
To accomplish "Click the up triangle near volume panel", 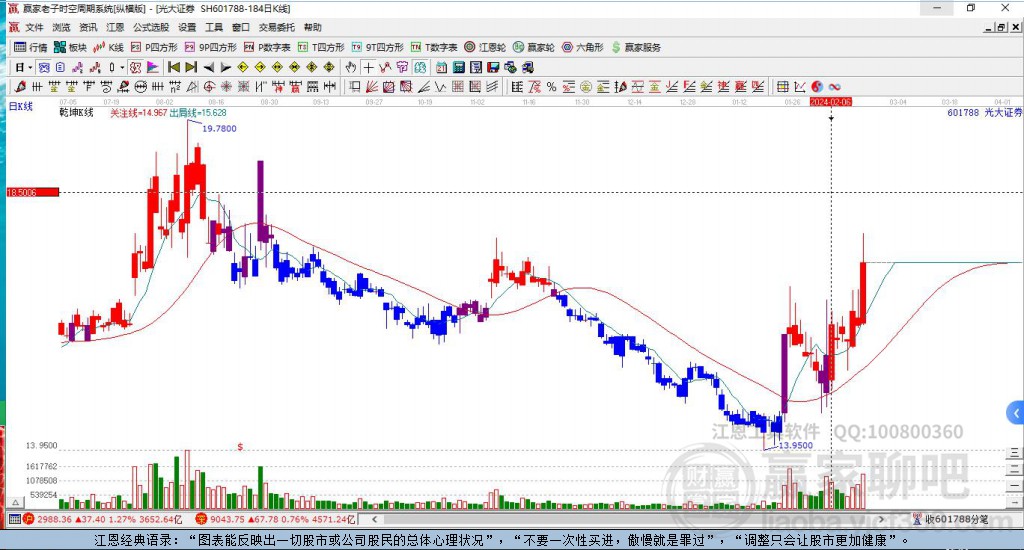I will click(x=15, y=502).
